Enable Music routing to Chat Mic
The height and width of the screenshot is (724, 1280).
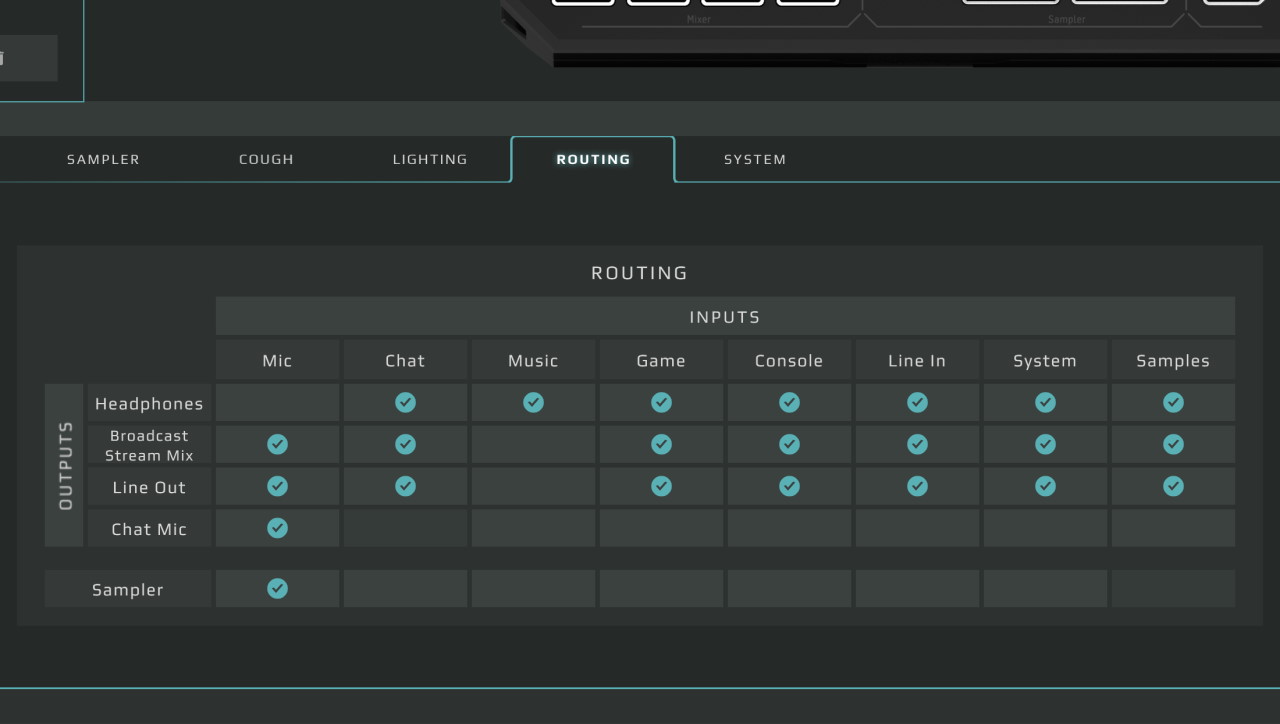533,528
